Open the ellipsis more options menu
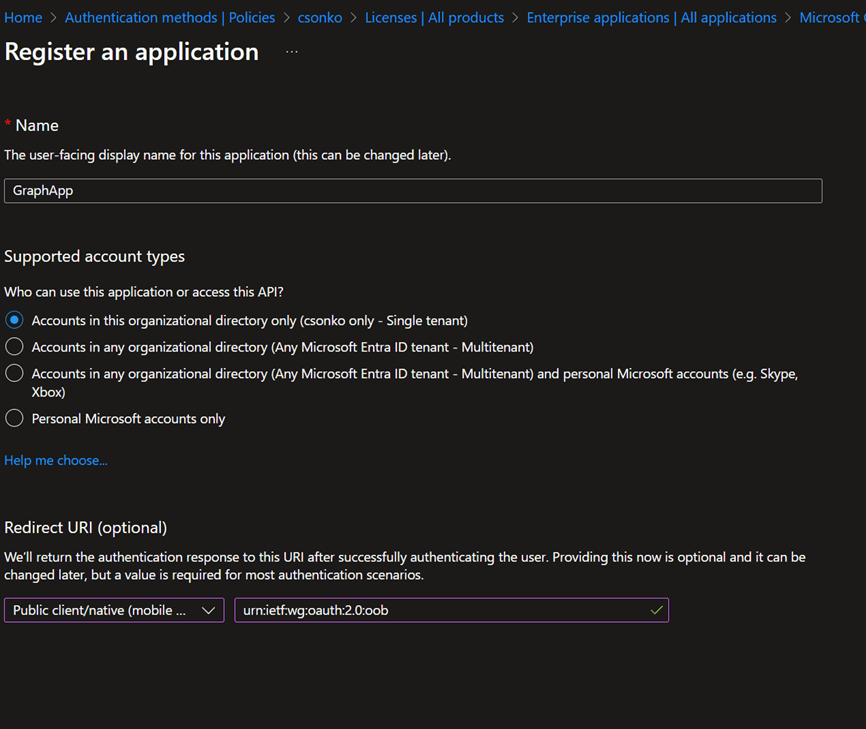 291,52
